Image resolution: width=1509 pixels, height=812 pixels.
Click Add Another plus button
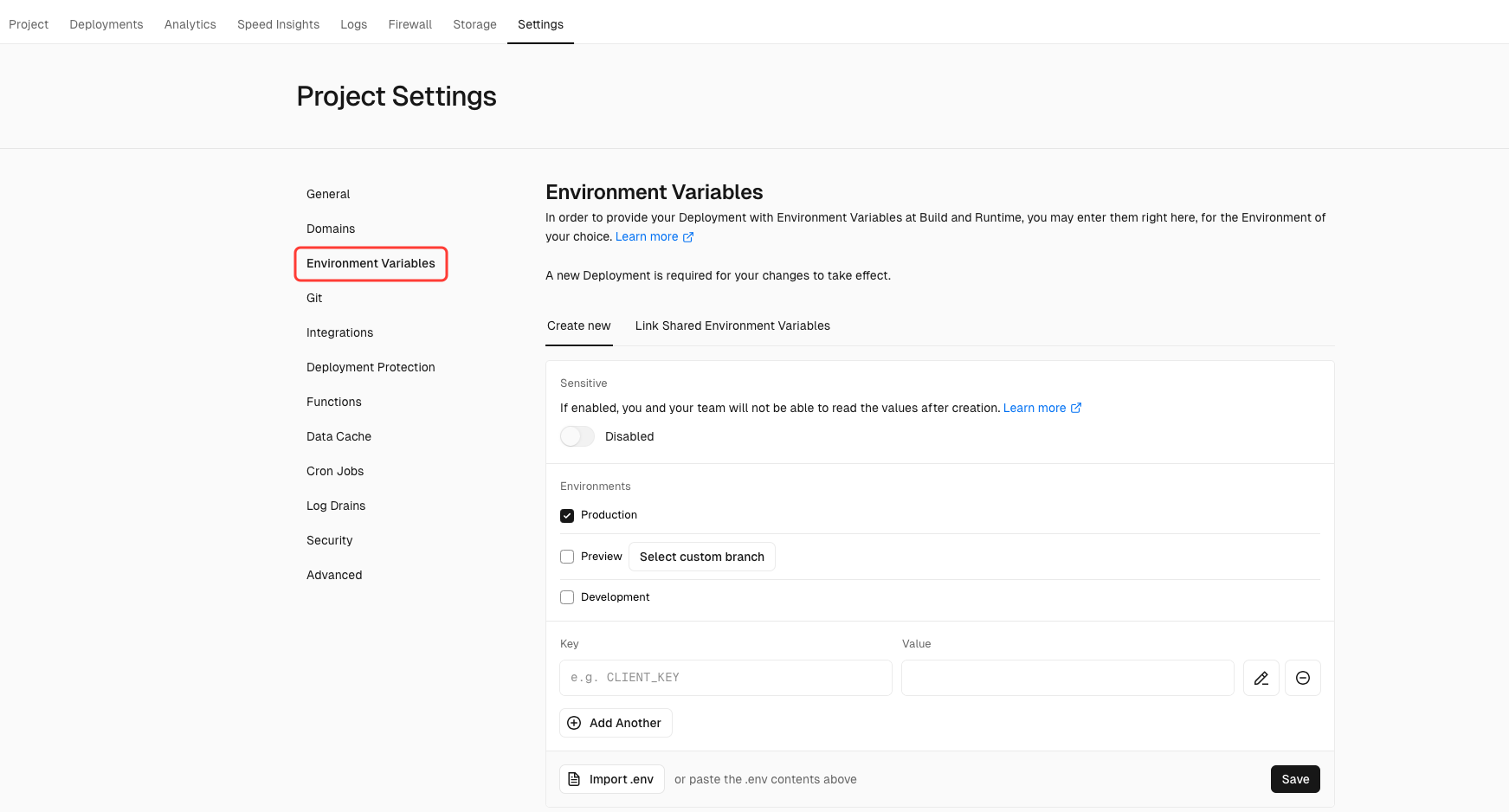(x=616, y=723)
